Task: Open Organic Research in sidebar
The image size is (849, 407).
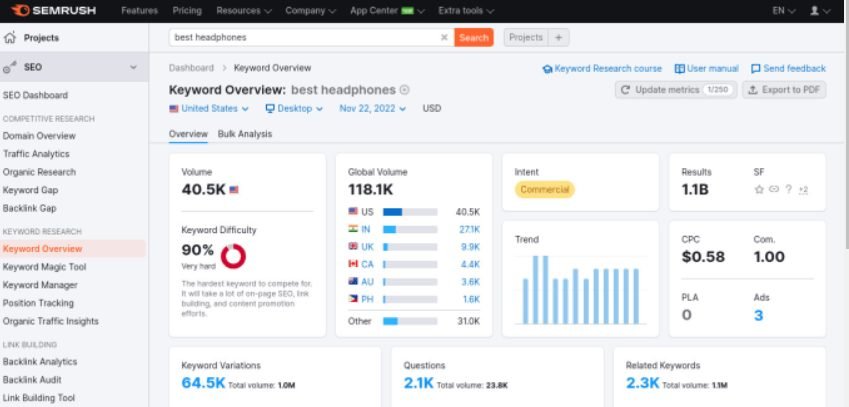Action: 39,172
